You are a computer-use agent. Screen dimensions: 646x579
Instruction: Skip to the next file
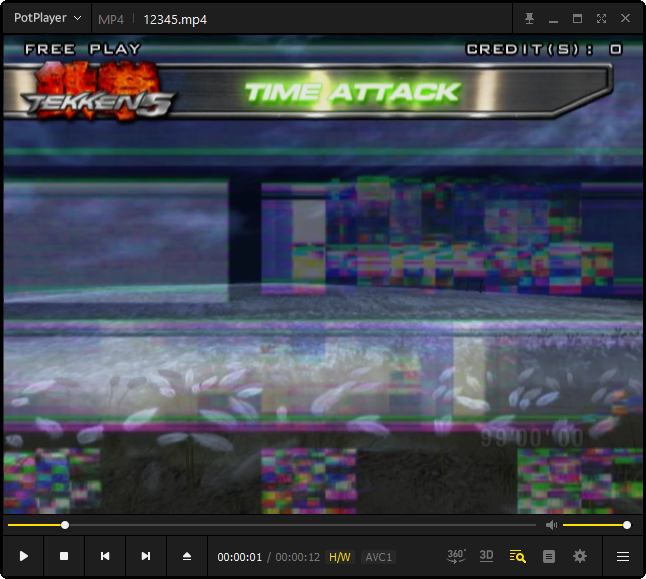coord(145,556)
